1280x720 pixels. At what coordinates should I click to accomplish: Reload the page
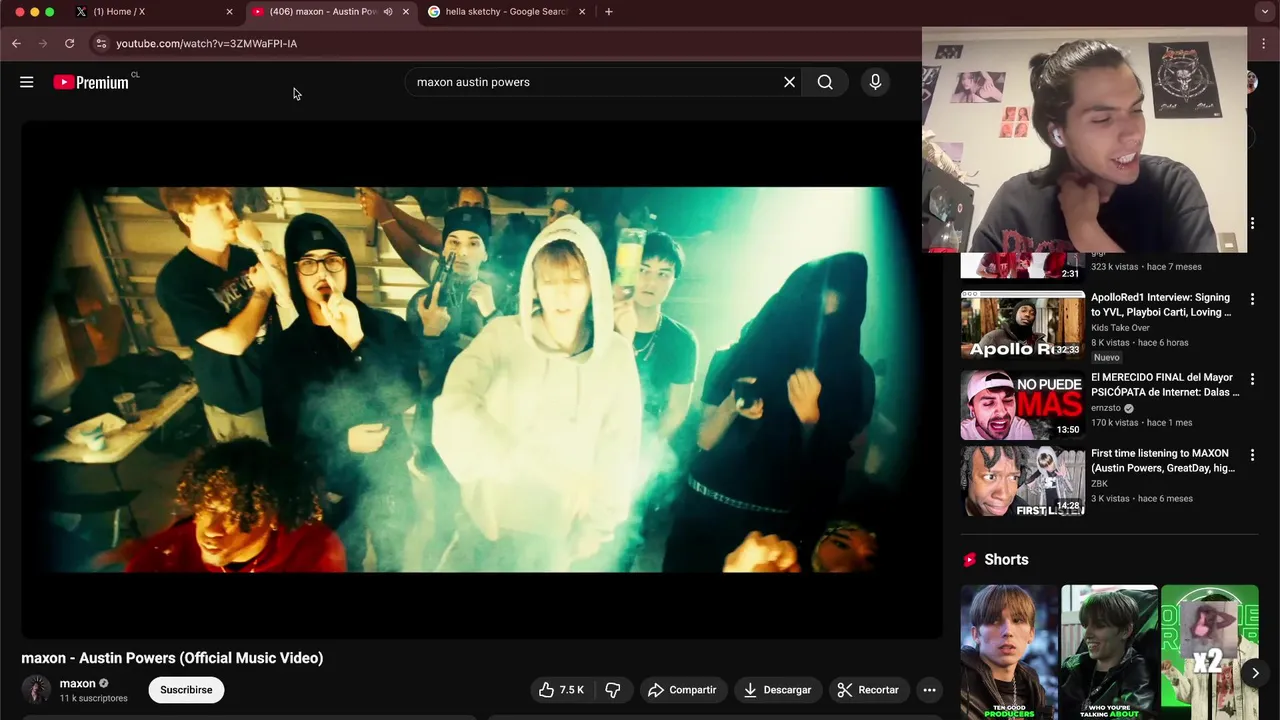(x=69, y=43)
